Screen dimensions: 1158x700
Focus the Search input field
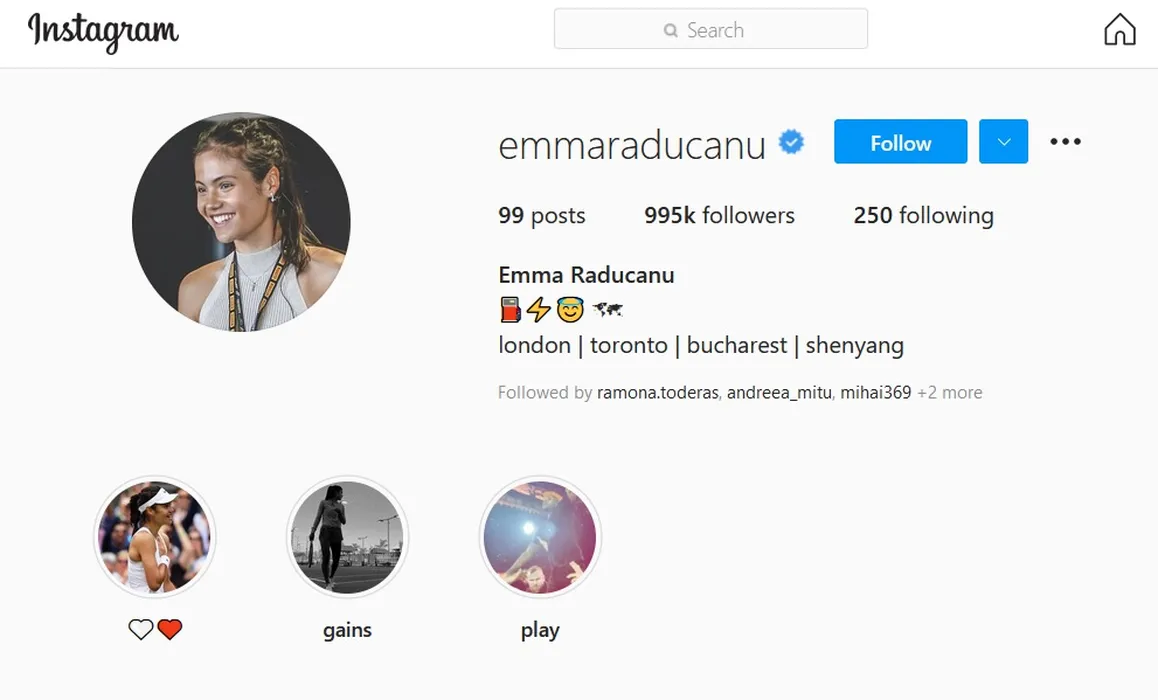pos(710,29)
